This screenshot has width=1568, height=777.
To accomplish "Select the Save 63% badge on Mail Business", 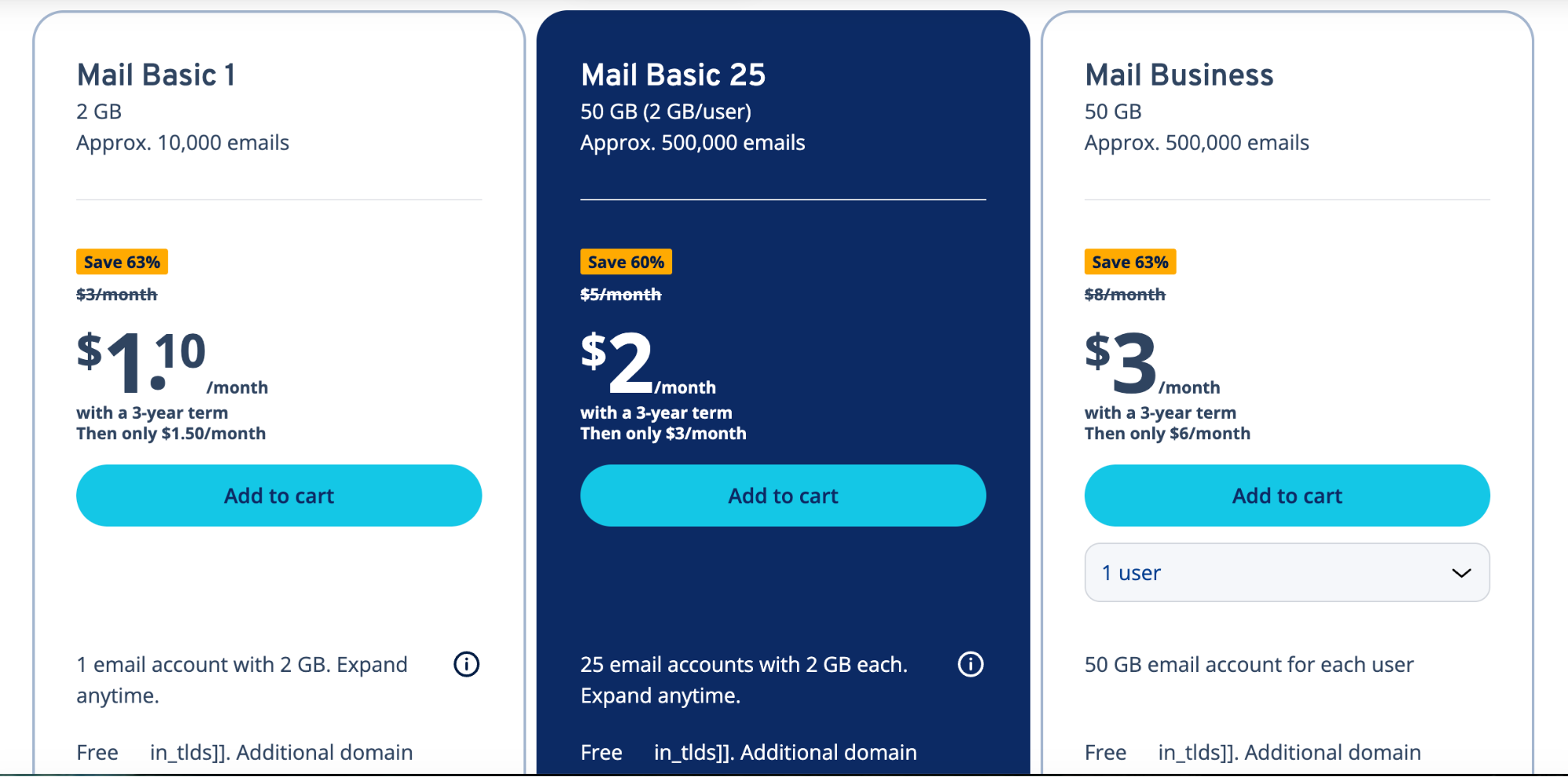I will click(1130, 261).
